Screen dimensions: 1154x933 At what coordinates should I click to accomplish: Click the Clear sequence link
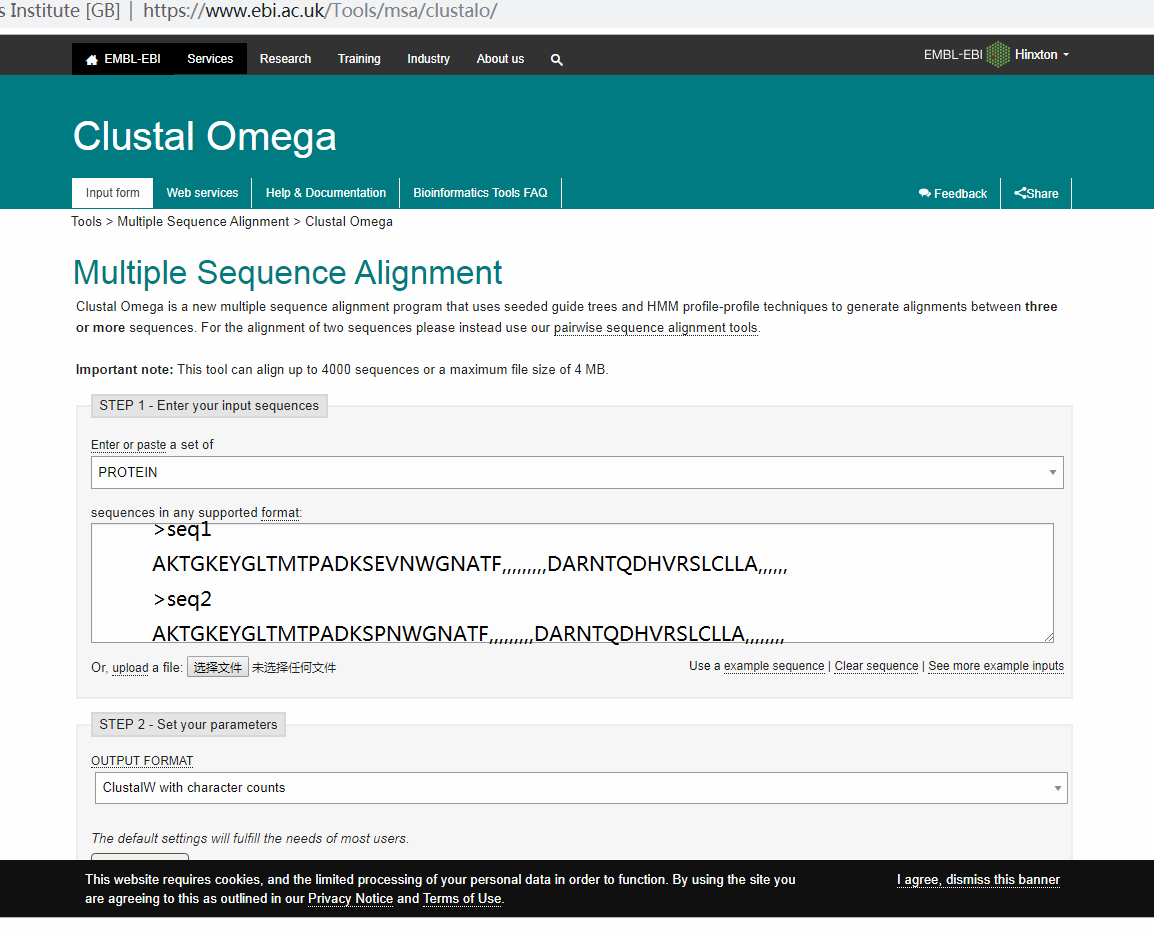coord(877,666)
